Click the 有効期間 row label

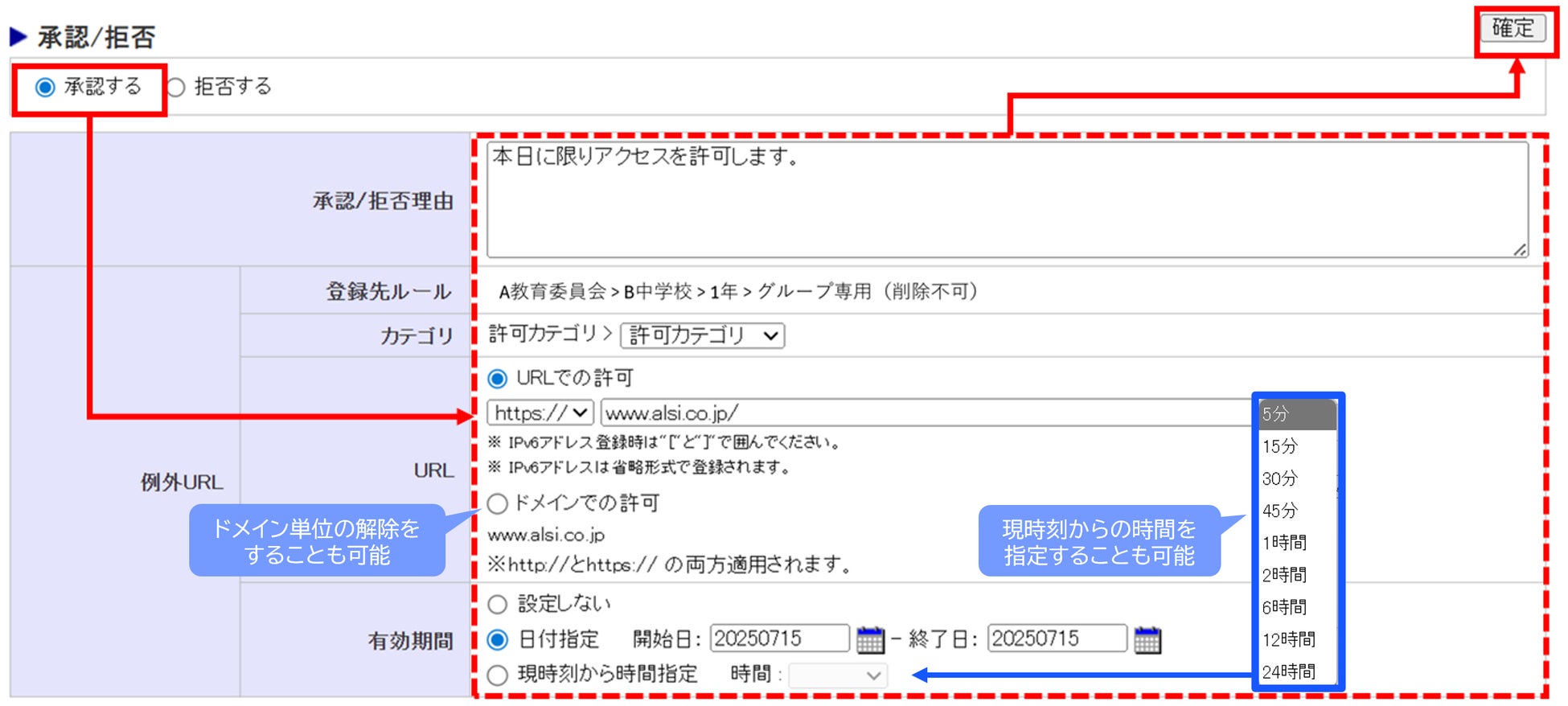coord(411,641)
